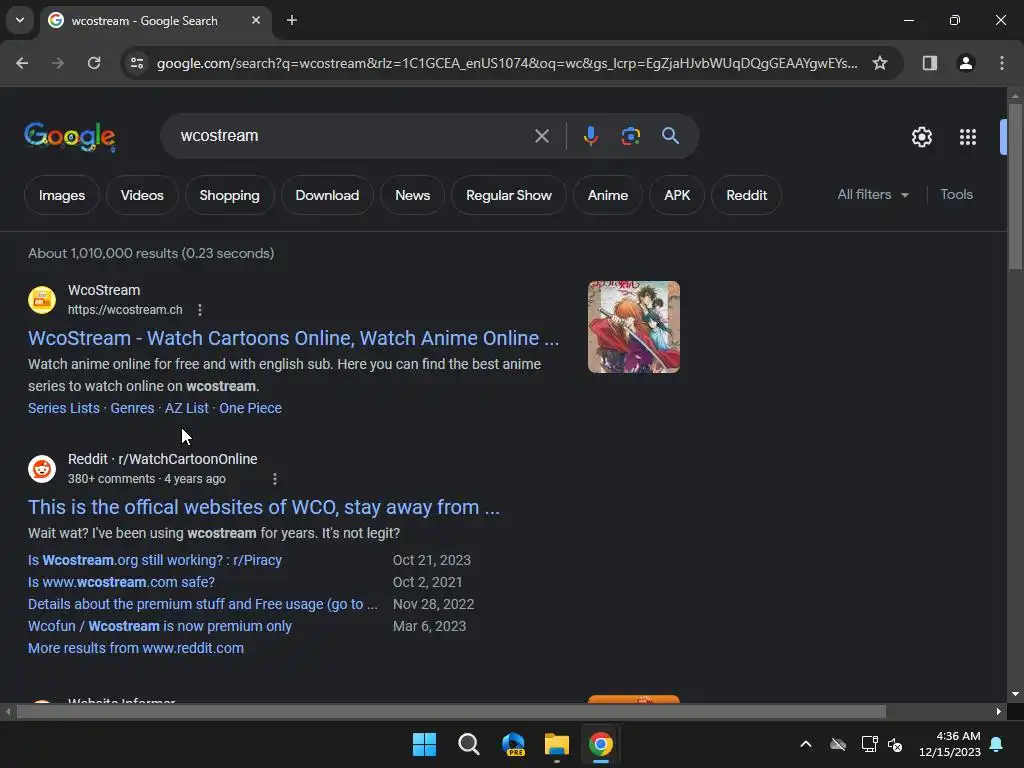This screenshot has width=1024, height=768.
Task: Open notification bell in taskbar
Action: (x=997, y=744)
